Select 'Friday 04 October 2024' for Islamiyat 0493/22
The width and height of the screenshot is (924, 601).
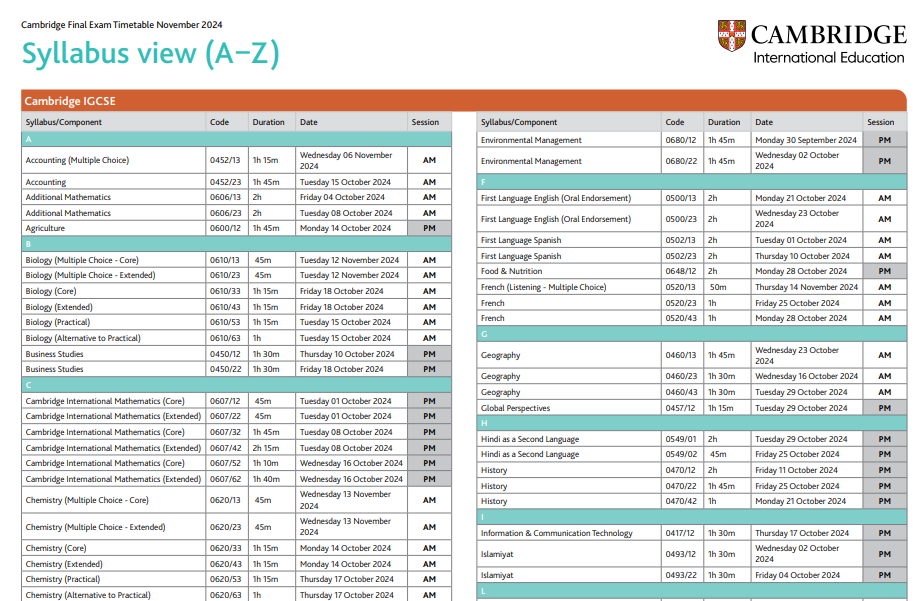coord(797,575)
